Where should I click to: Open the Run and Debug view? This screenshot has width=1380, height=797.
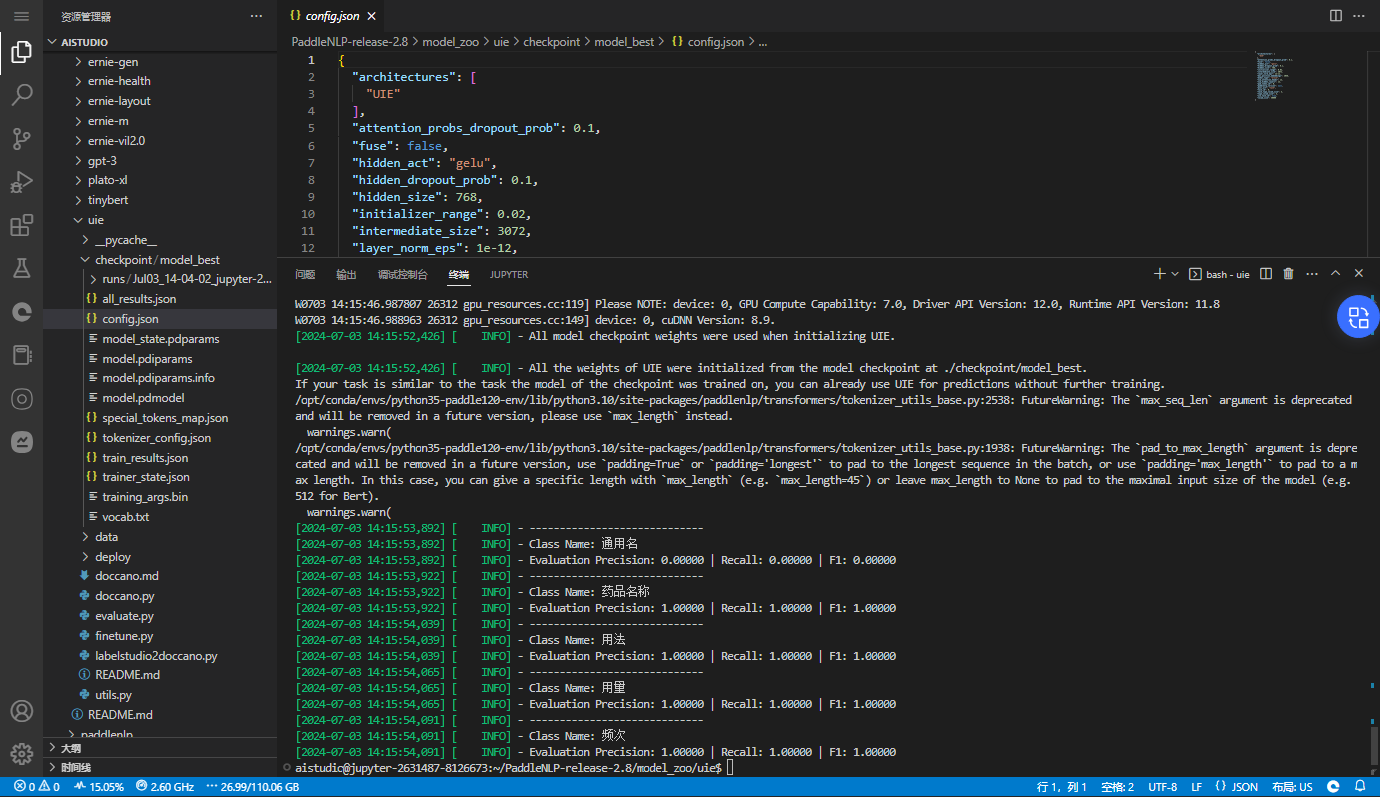coord(21,182)
